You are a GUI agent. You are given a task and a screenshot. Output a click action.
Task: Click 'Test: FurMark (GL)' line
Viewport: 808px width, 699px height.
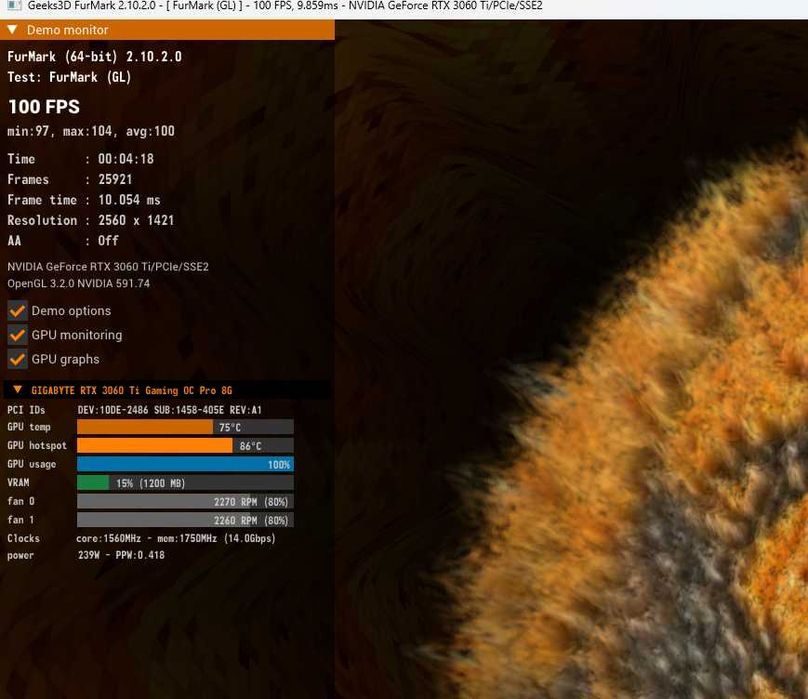coord(69,77)
